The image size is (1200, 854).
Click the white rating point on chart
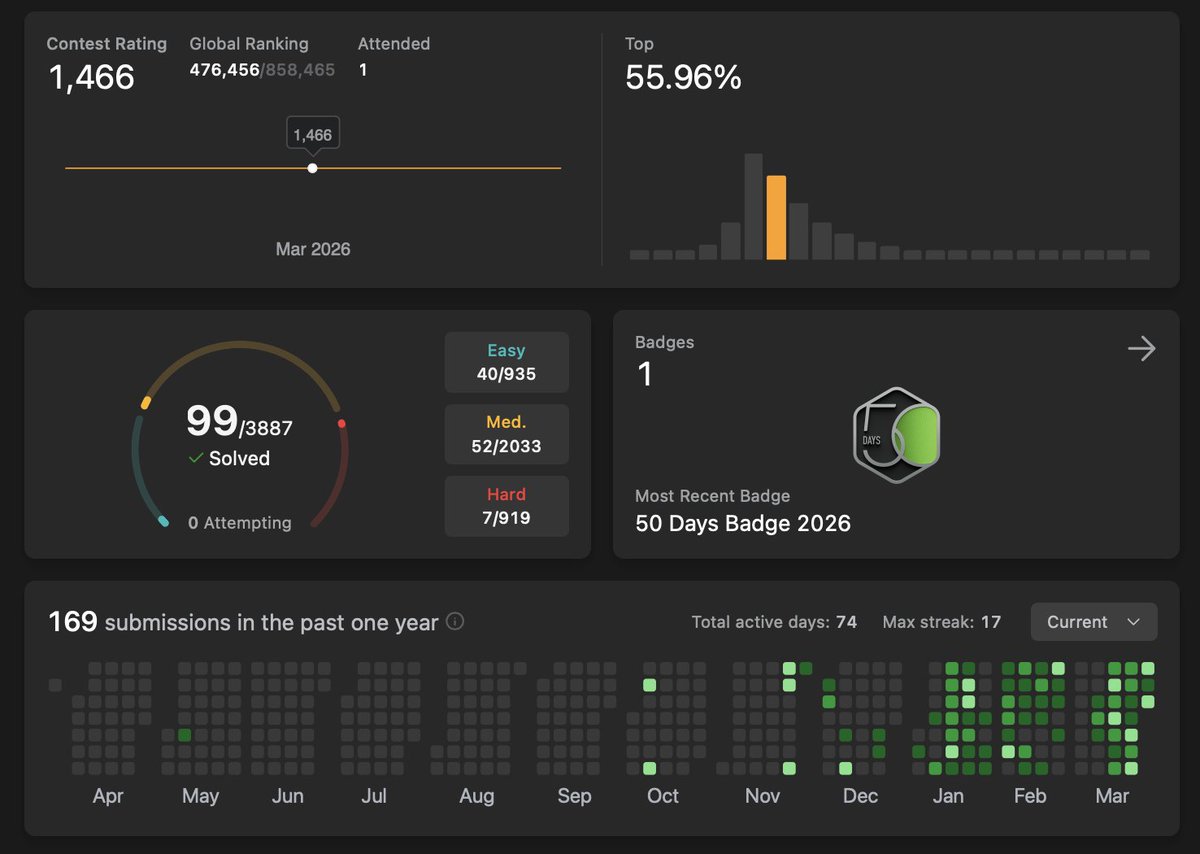[313, 168]
